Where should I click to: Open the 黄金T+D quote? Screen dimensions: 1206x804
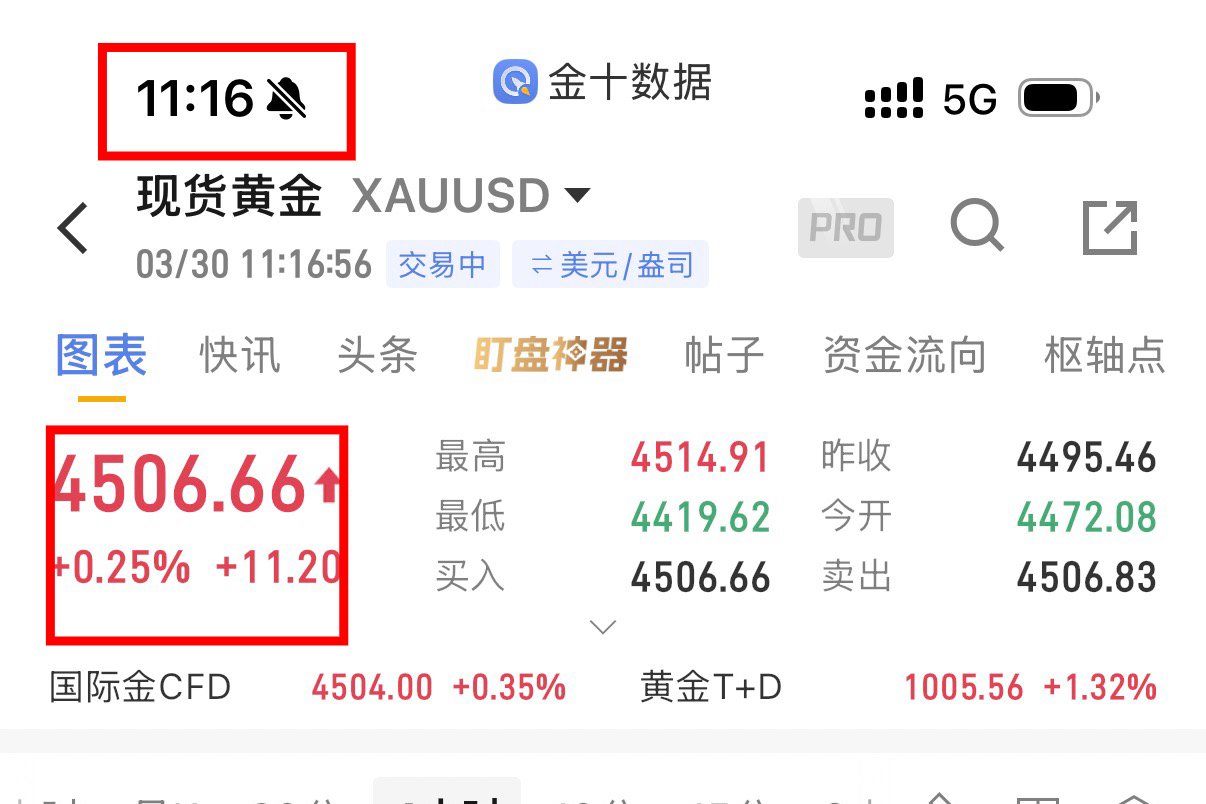(x=898, y=687)
